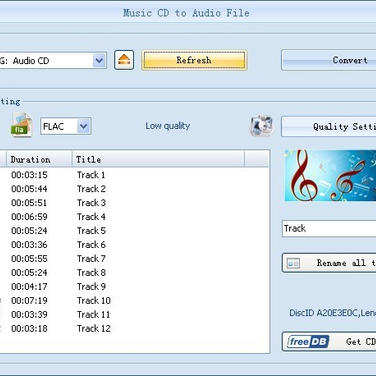Viewport: 376px width, 376px height.
Task: Click the FLAC file format icon
Action: point(21,125)
